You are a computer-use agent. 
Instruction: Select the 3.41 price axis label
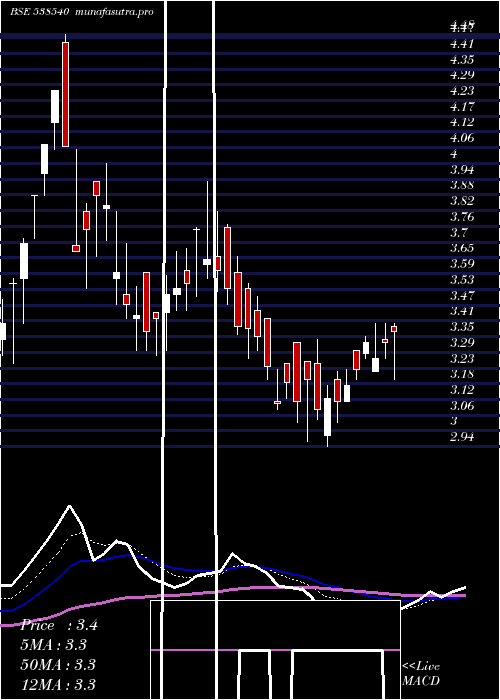462,311
